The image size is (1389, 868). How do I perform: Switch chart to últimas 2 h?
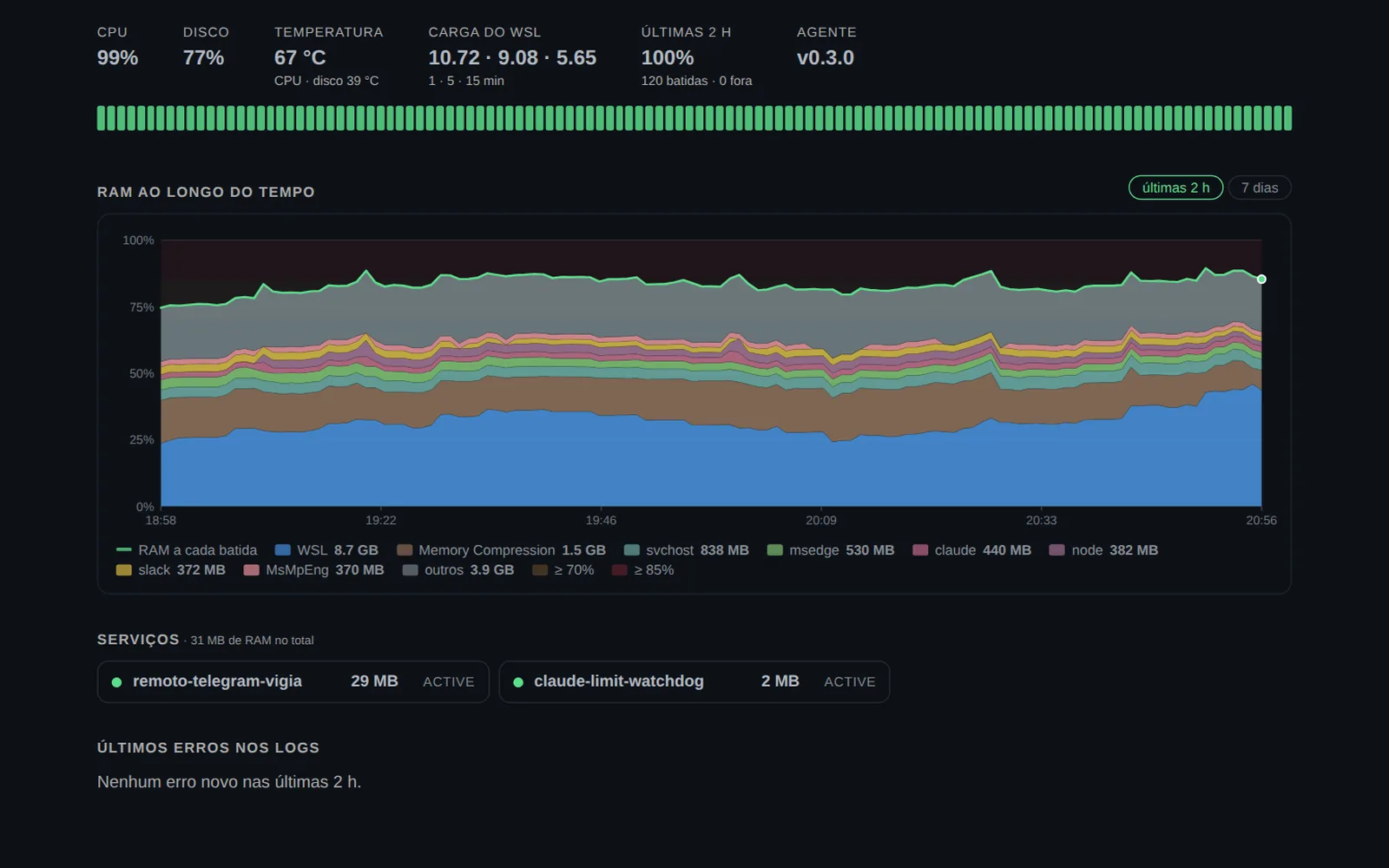click(1175, 187)
